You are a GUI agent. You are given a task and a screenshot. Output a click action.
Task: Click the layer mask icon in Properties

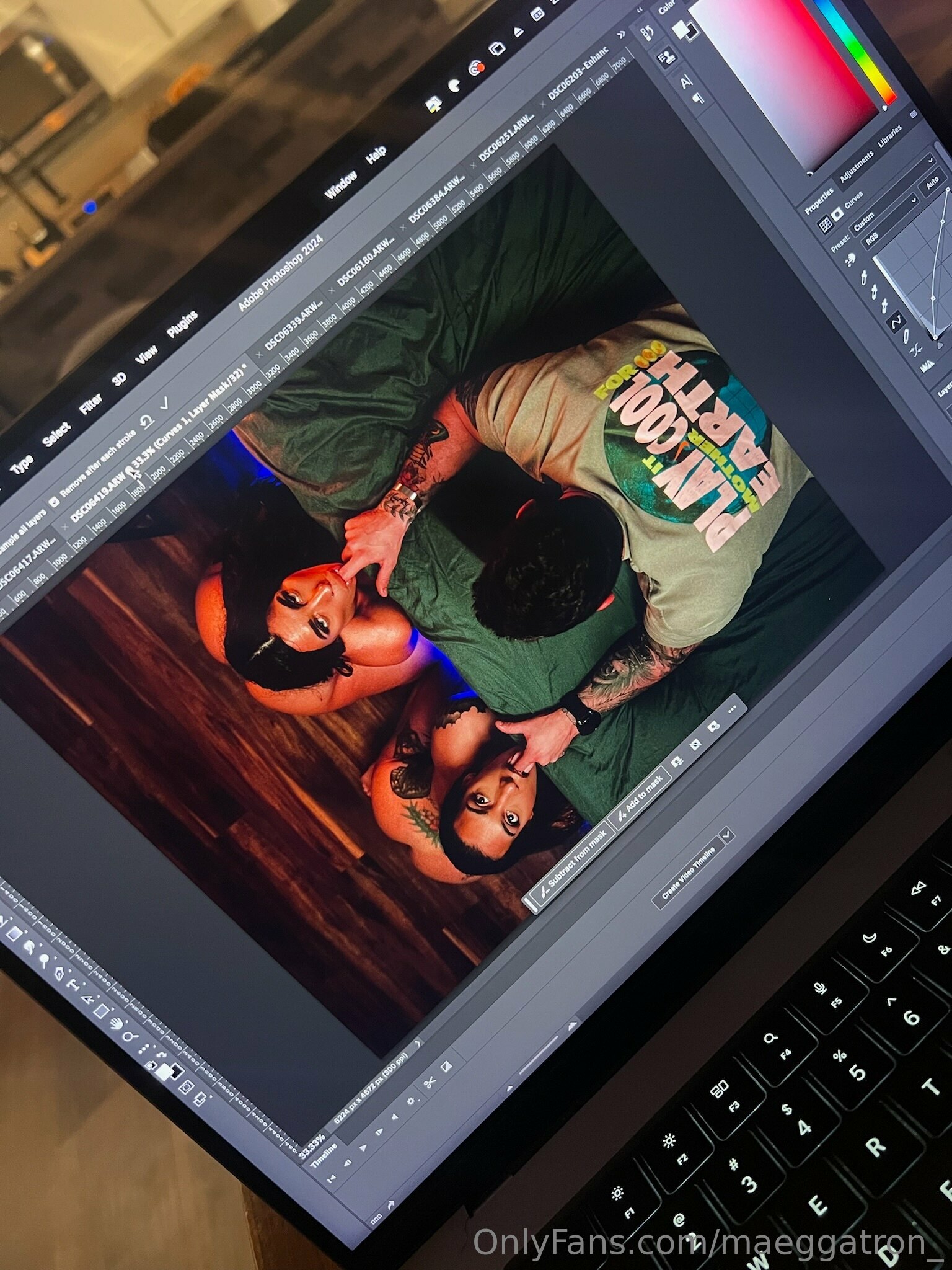pos(838,214)
